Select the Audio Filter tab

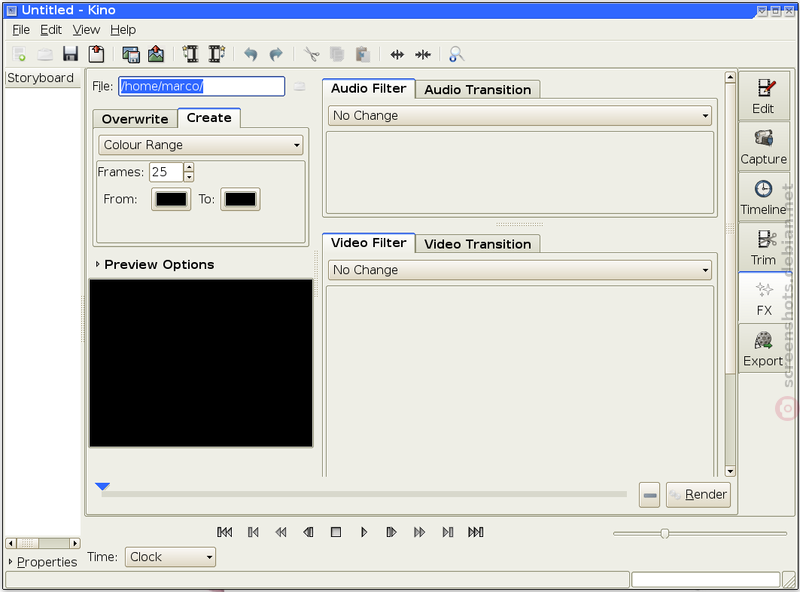pos(369,88)
